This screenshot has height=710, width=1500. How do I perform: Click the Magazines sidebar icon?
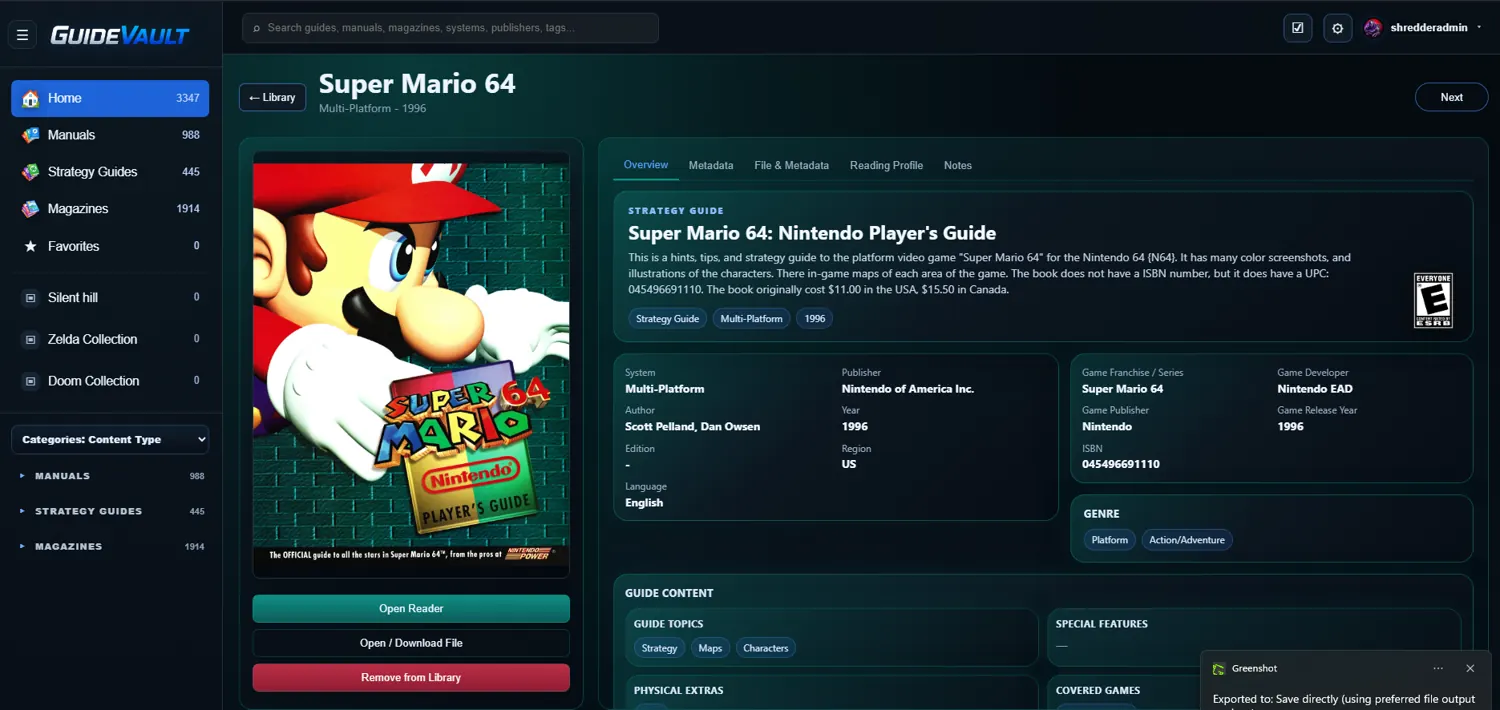click(x=31, y=209)
